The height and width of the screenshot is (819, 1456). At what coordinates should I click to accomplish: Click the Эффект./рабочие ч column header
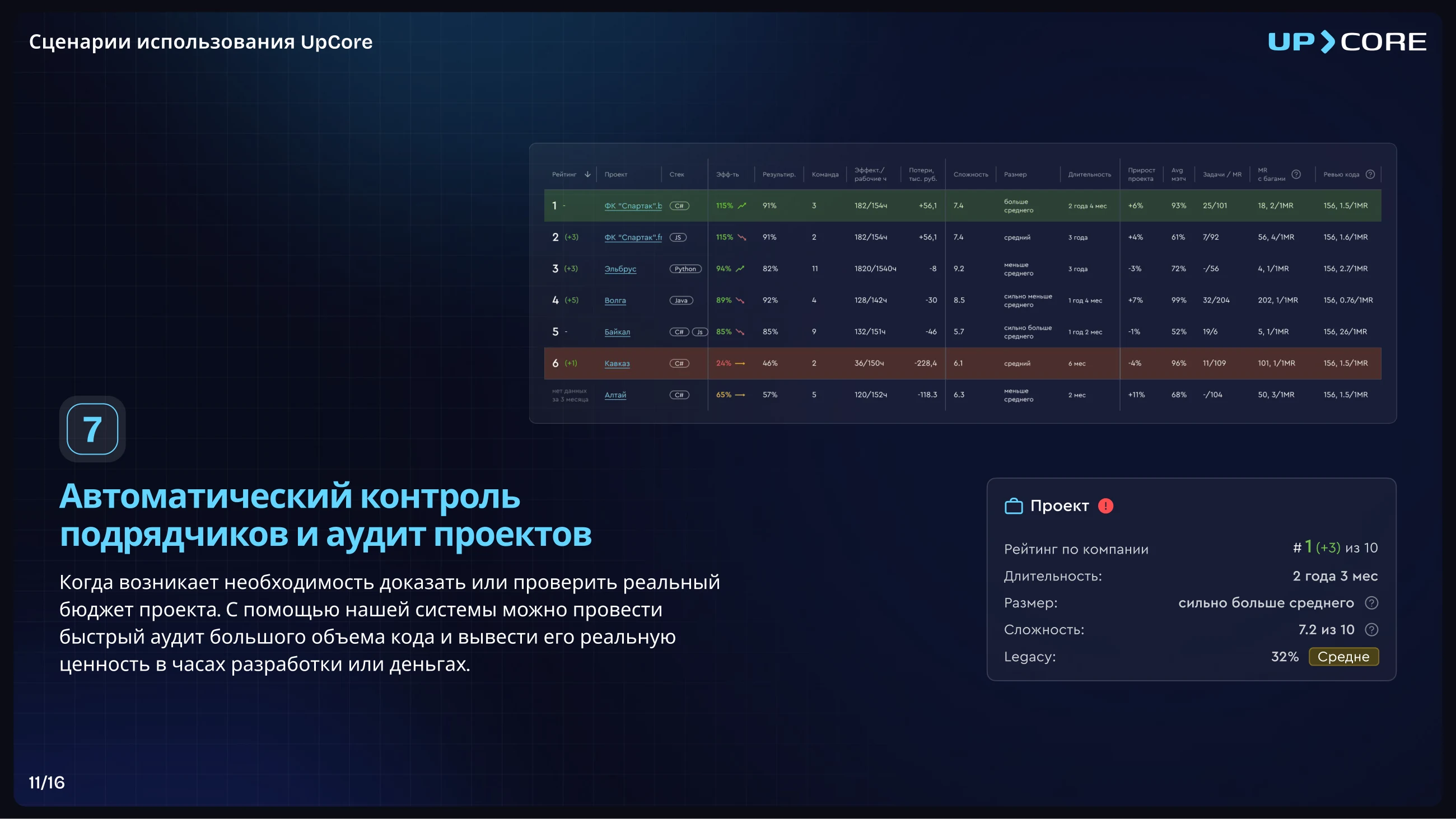(x=870, y=174)
